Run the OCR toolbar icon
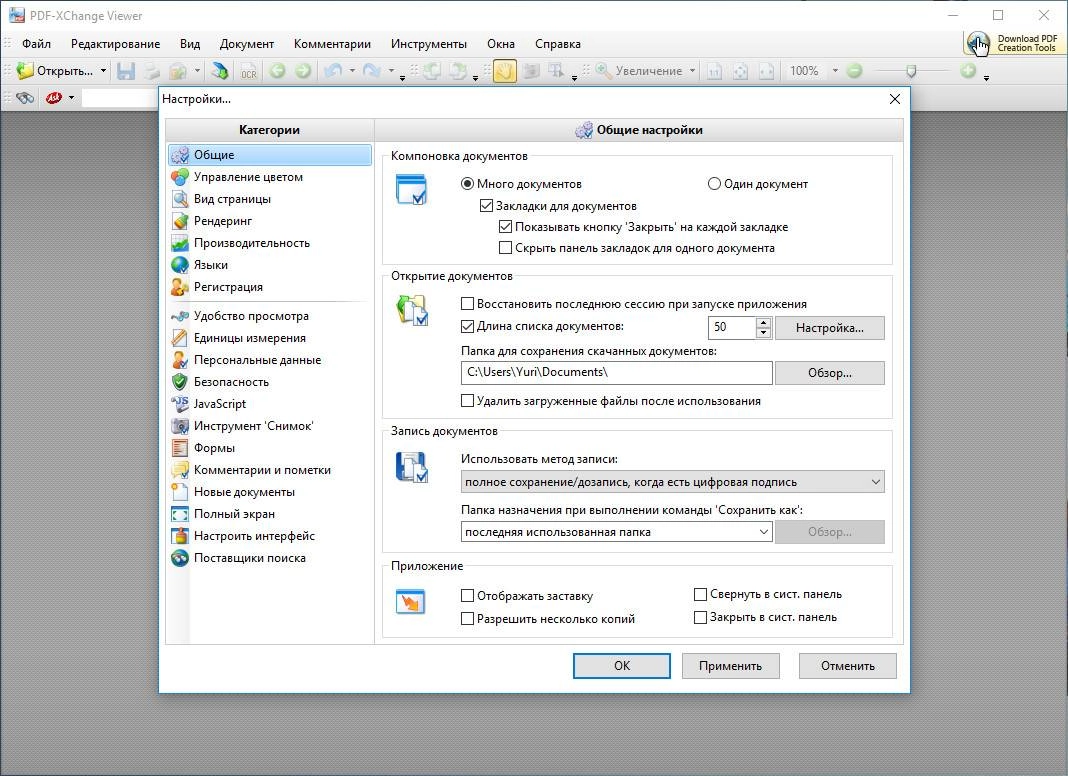 [249, 71]
